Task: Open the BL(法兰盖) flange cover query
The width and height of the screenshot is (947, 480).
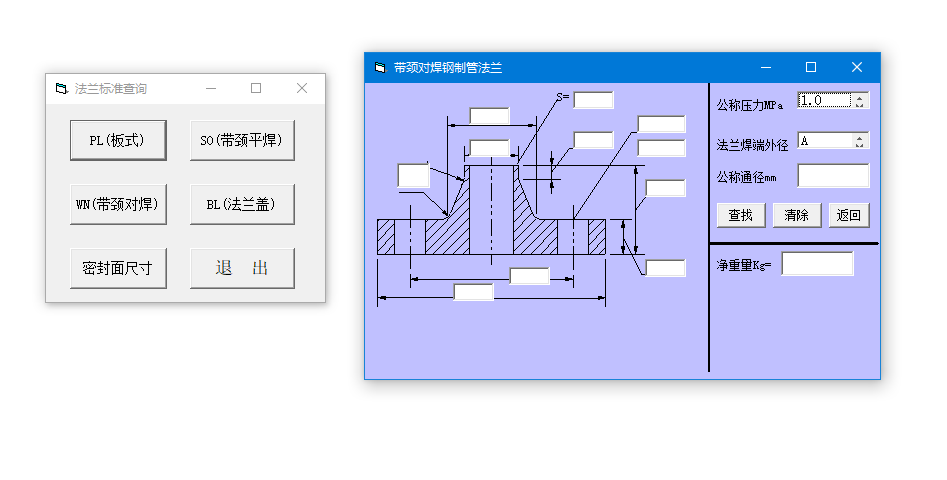Action: click(x=242, y=204)
